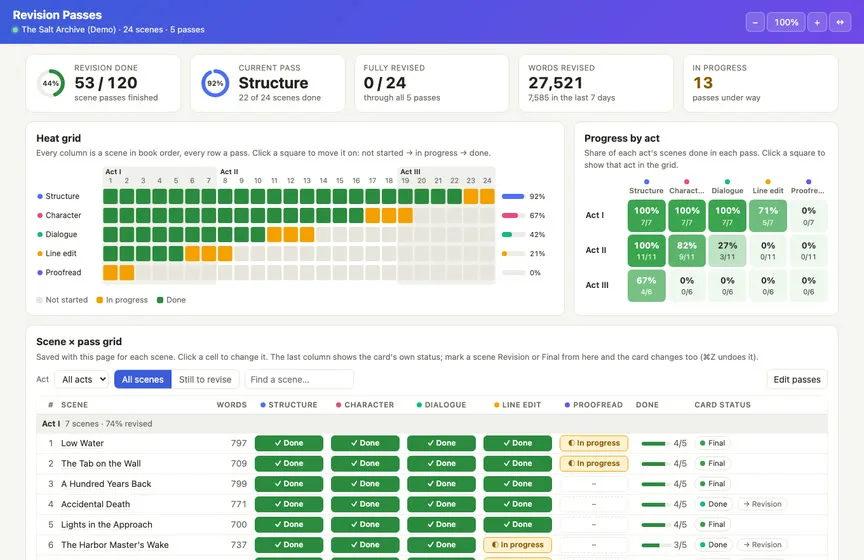Click the Revision Done 44% ring
This screenshot has height=560, width=864.
coord(51,83)
